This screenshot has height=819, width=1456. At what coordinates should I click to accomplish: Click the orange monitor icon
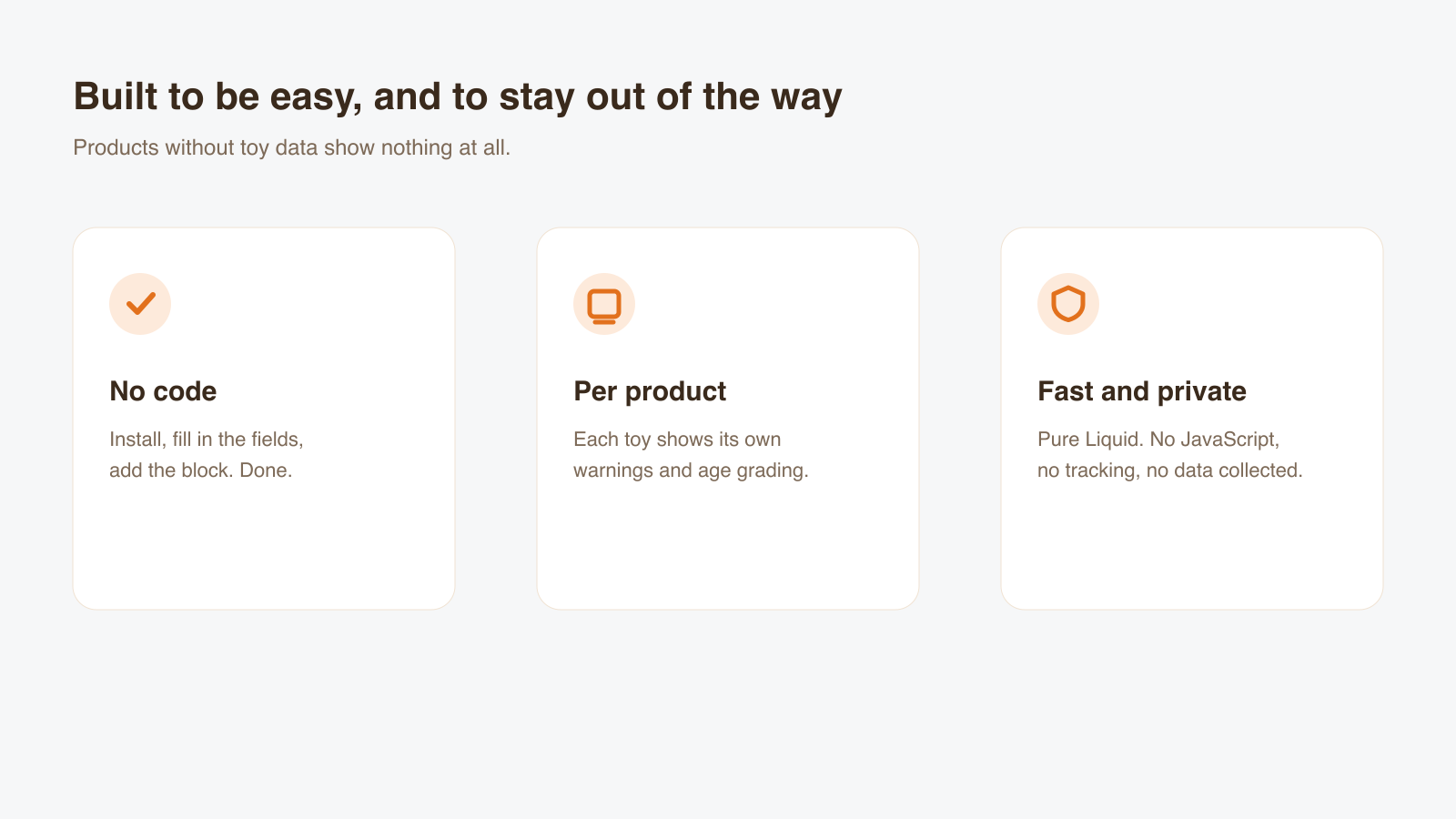click(604, 306)
